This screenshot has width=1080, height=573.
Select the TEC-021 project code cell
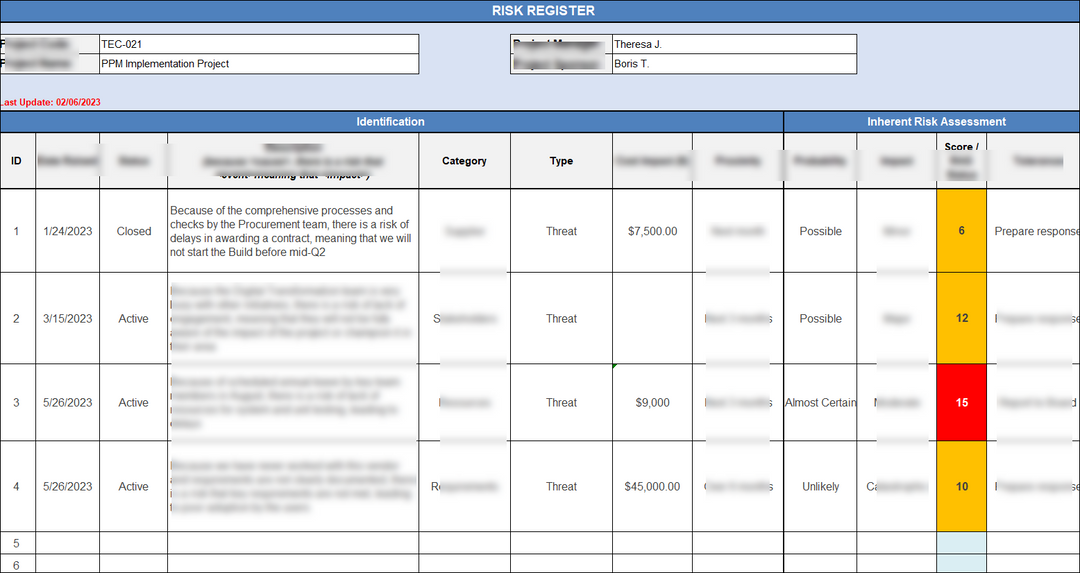point(258,44)
